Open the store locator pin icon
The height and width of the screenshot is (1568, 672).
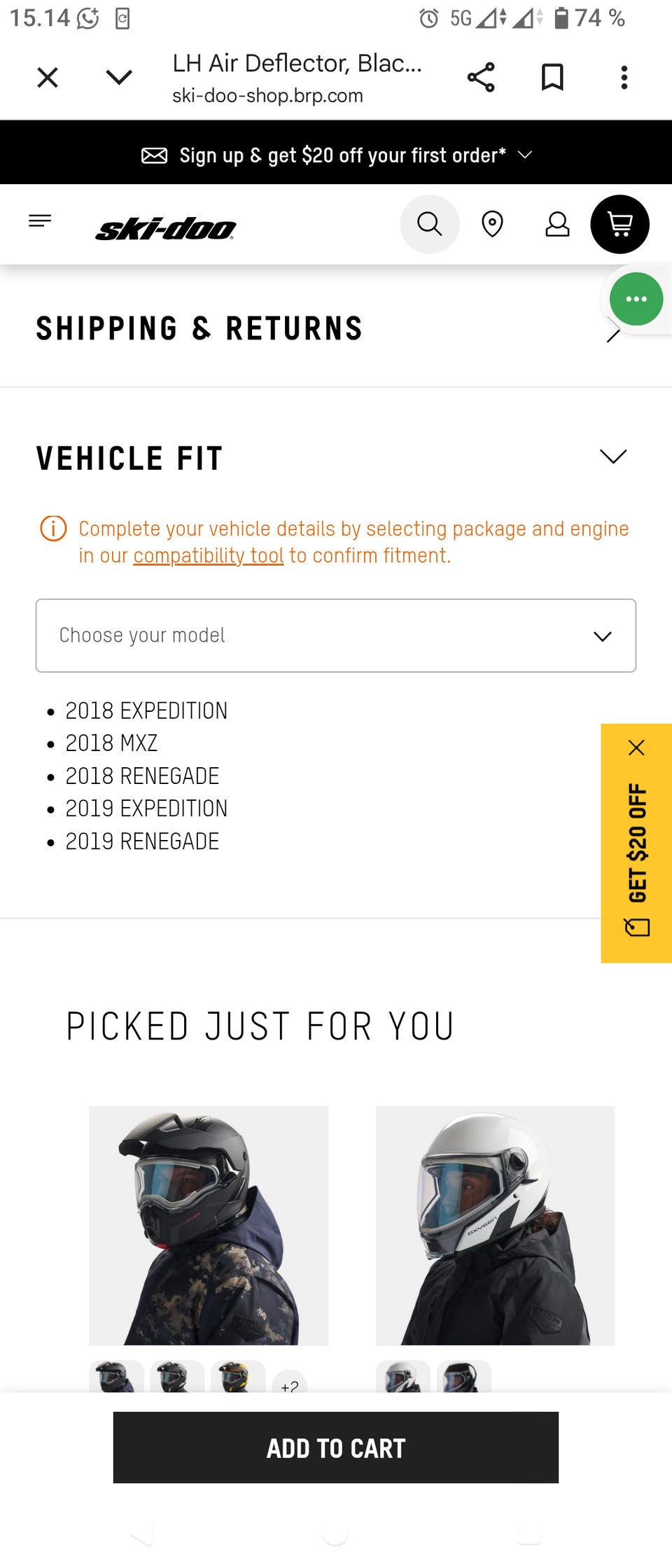492,224
